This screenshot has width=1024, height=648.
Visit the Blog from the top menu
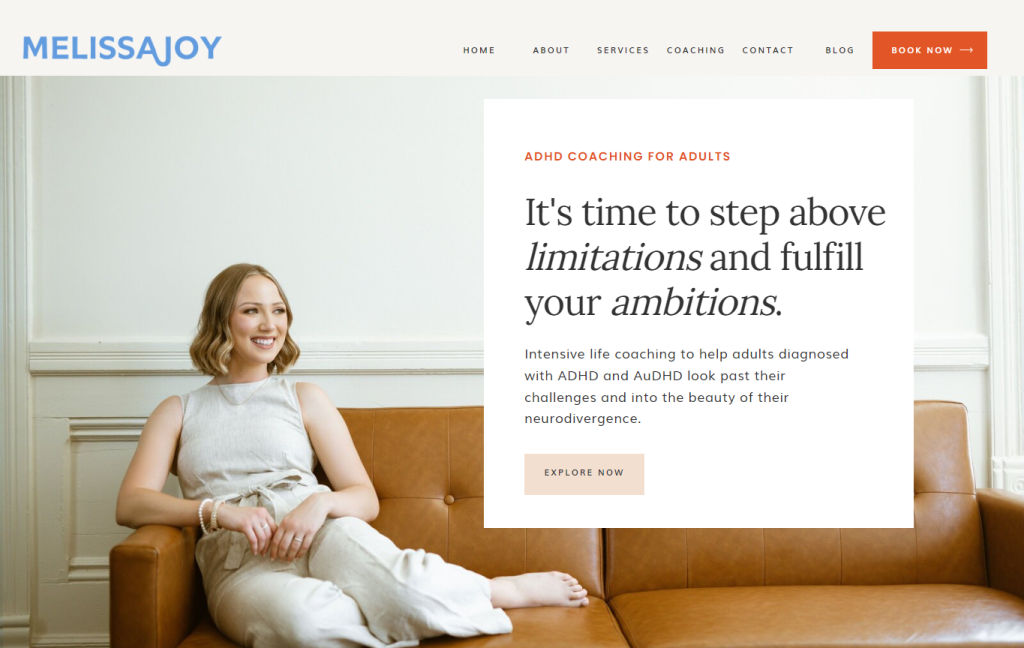[x=839, y=50]
